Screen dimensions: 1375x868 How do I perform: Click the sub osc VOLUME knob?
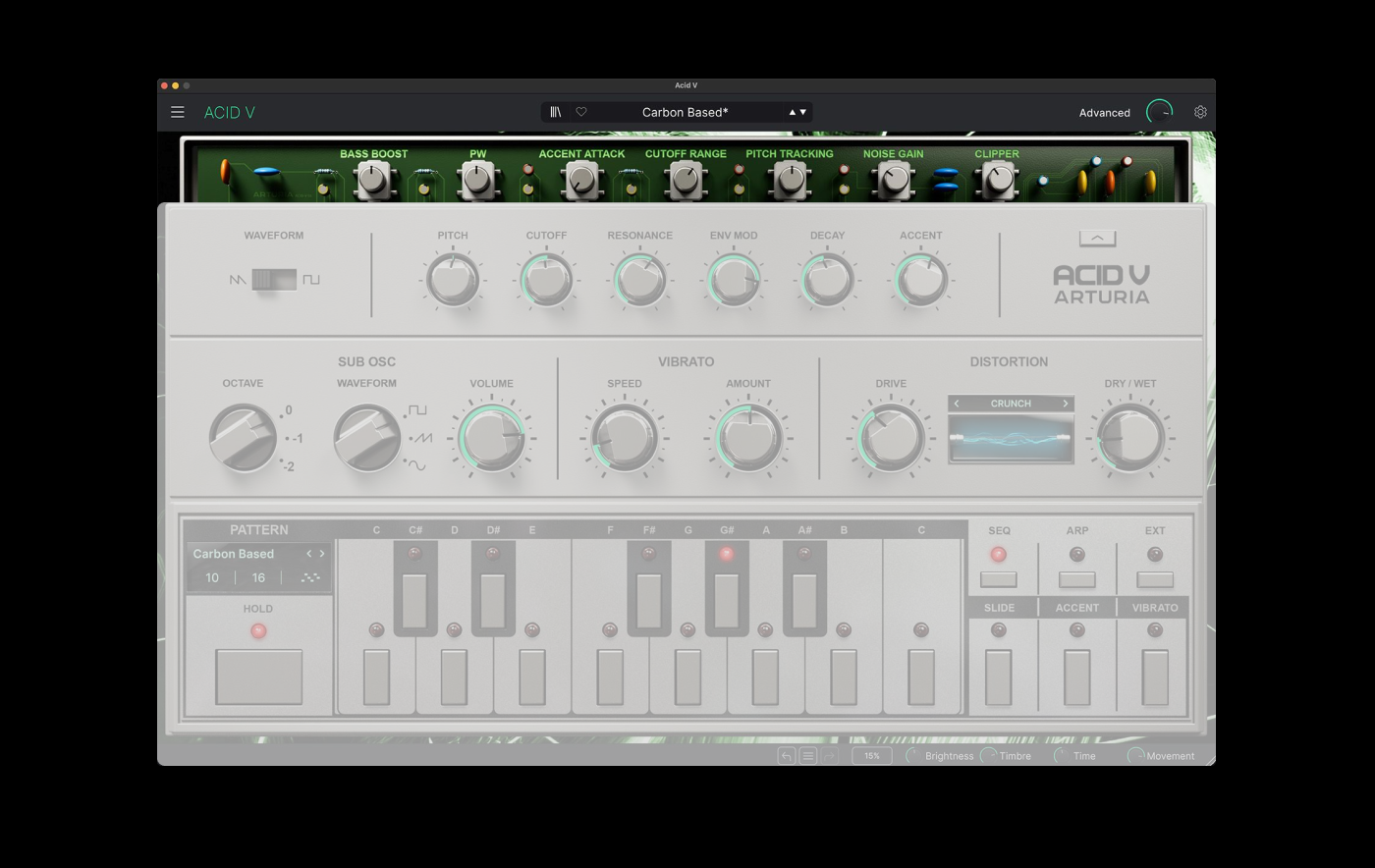[491, 438]
